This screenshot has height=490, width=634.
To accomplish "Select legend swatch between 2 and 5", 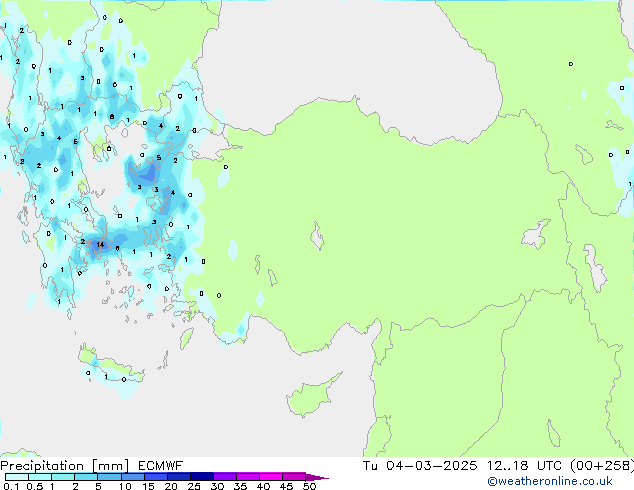I will [86, 477].
